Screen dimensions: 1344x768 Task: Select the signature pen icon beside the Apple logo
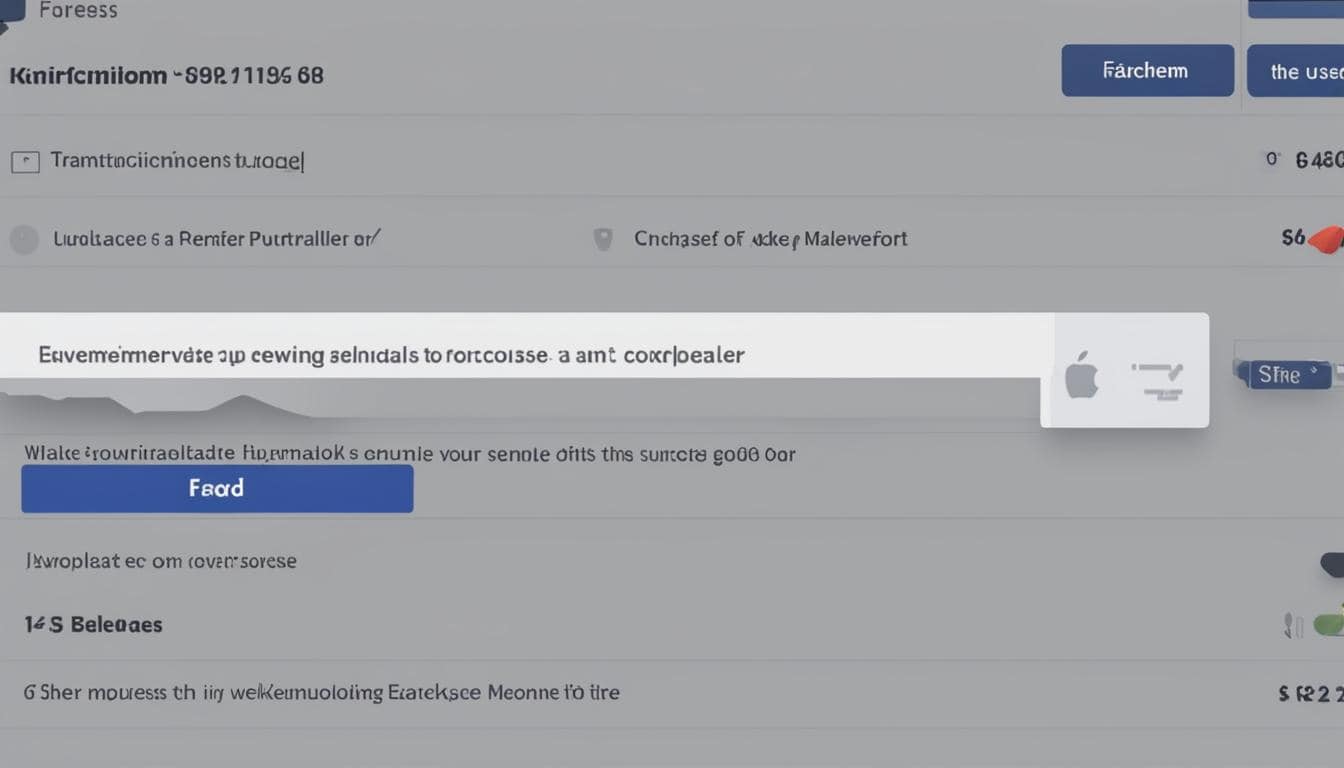pos(1158,372)
